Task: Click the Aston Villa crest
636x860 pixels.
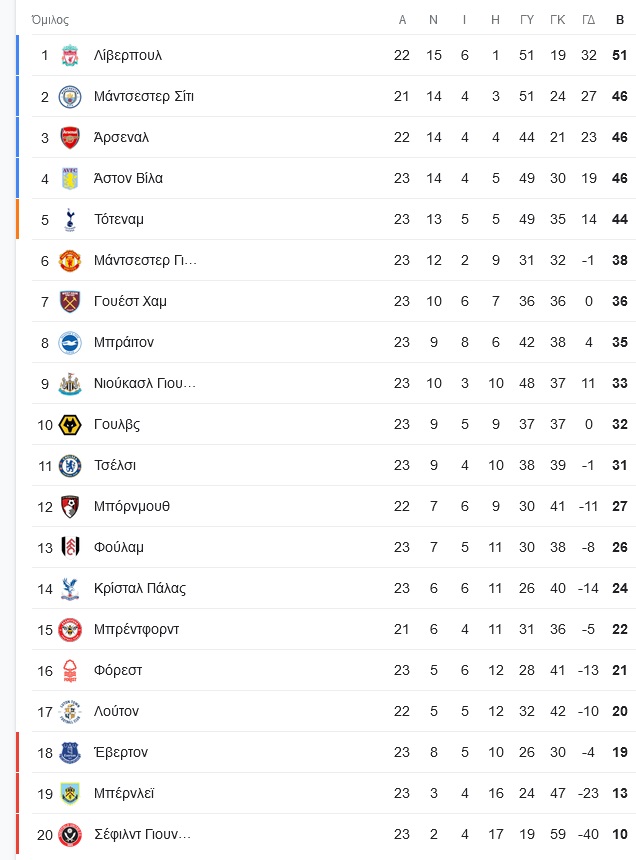Action: (x=70, y=178)
